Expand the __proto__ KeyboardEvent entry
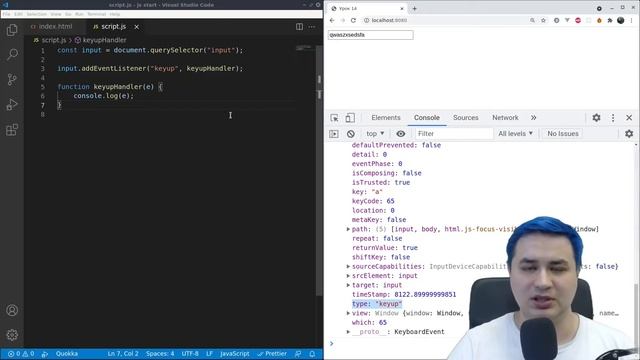The width and height of the screenshot is (640, 360). coord(348,332)
